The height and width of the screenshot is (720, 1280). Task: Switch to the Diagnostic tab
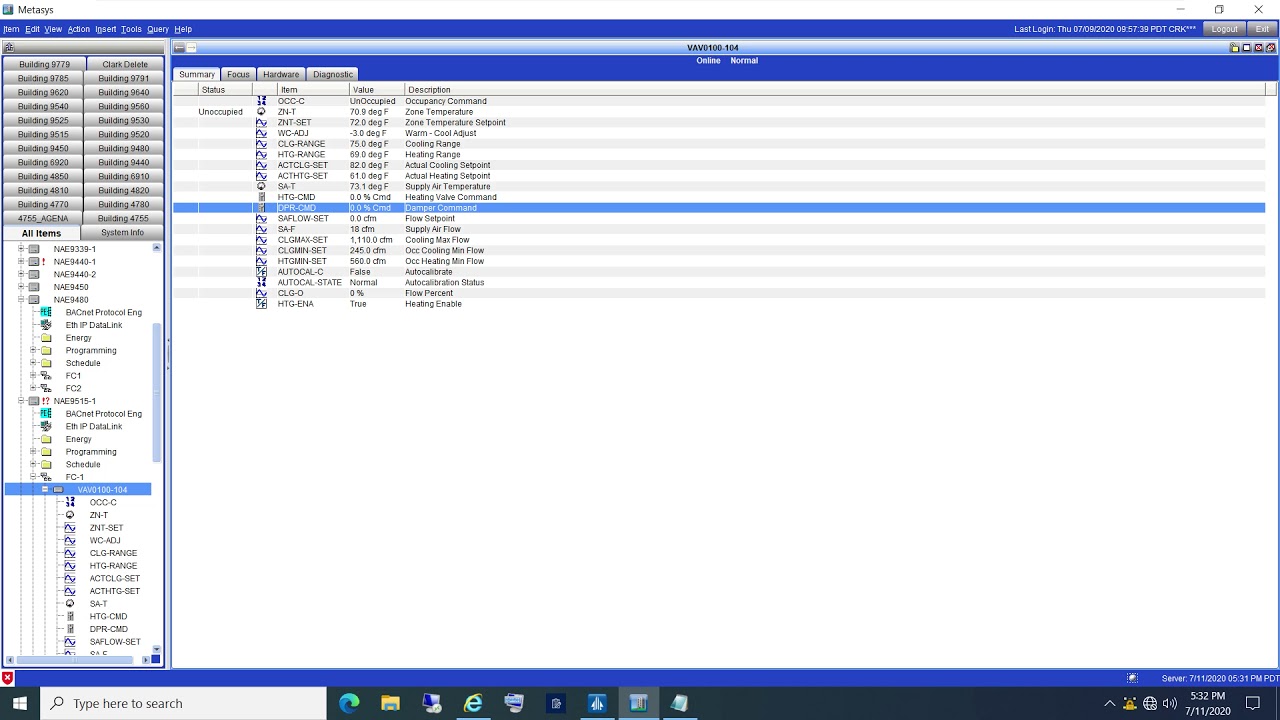coord(333,74)
